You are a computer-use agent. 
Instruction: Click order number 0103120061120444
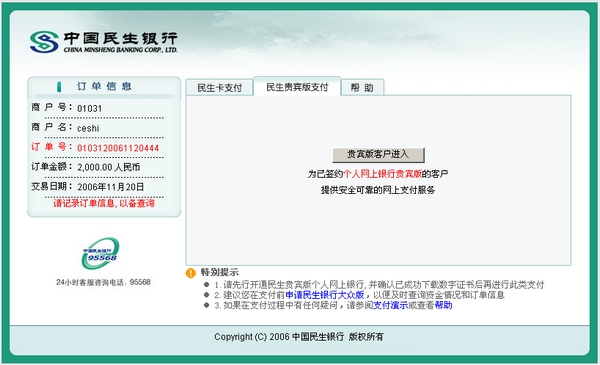118,148
